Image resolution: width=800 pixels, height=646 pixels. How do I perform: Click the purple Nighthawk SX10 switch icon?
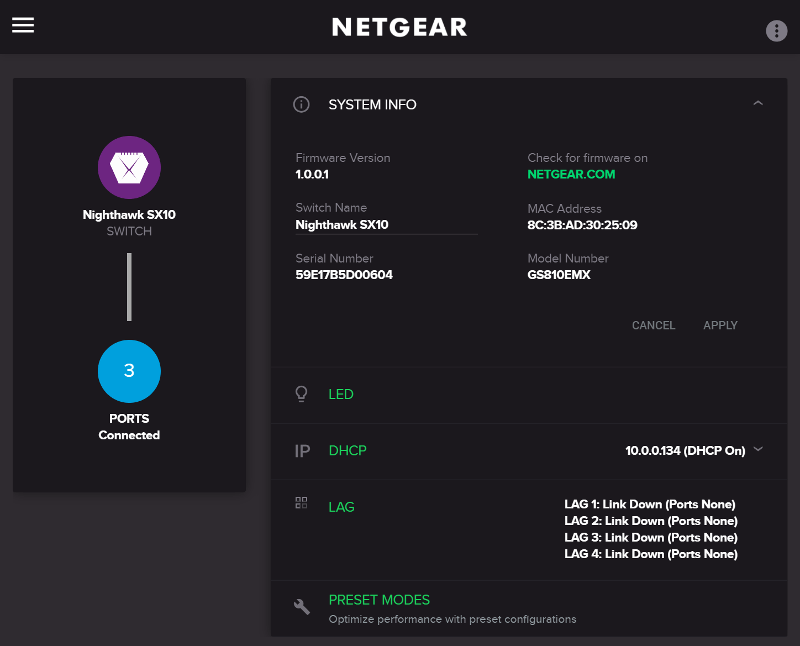tap(129, 167)
